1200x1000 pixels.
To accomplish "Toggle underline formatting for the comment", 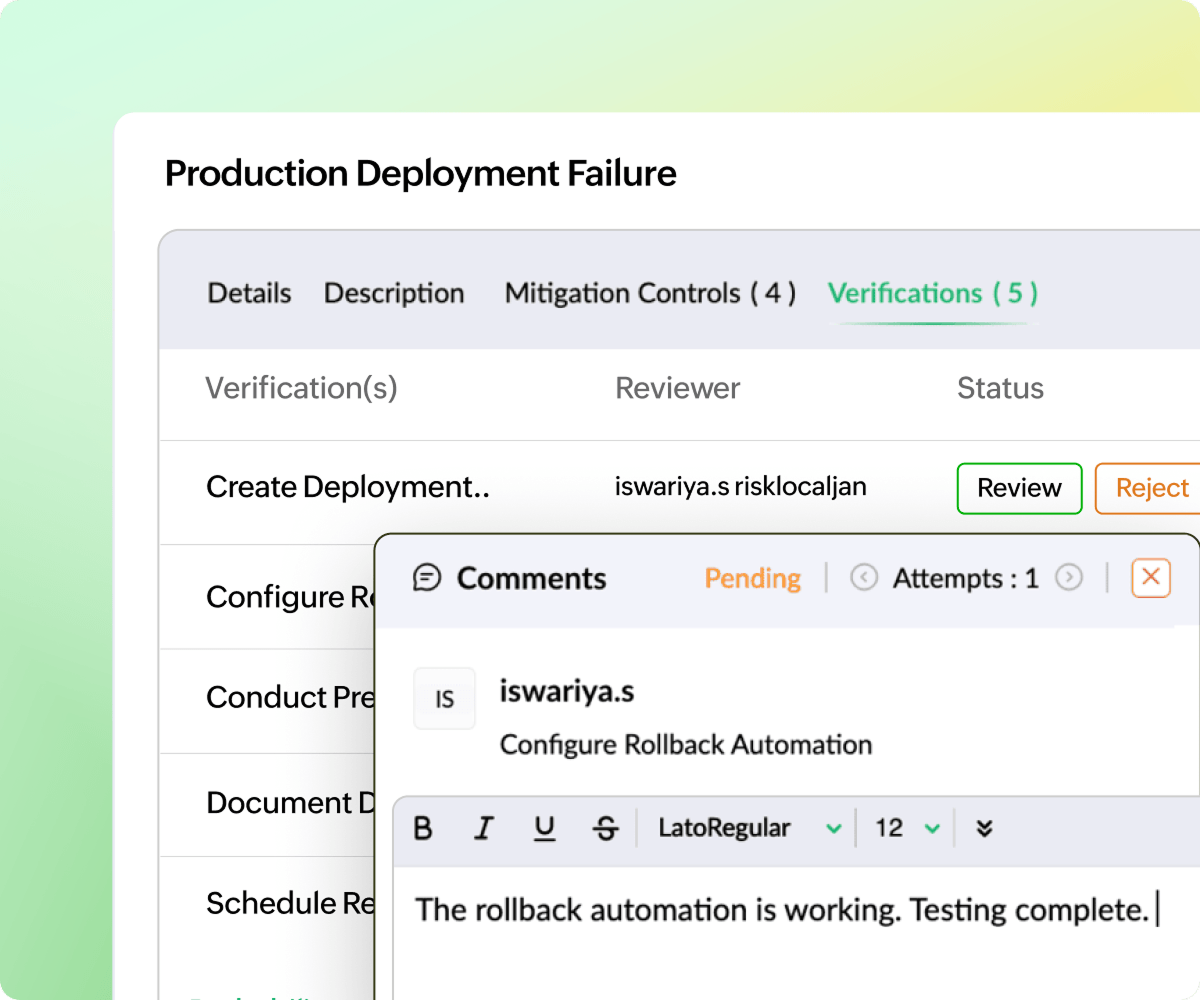I will (545, 828).
